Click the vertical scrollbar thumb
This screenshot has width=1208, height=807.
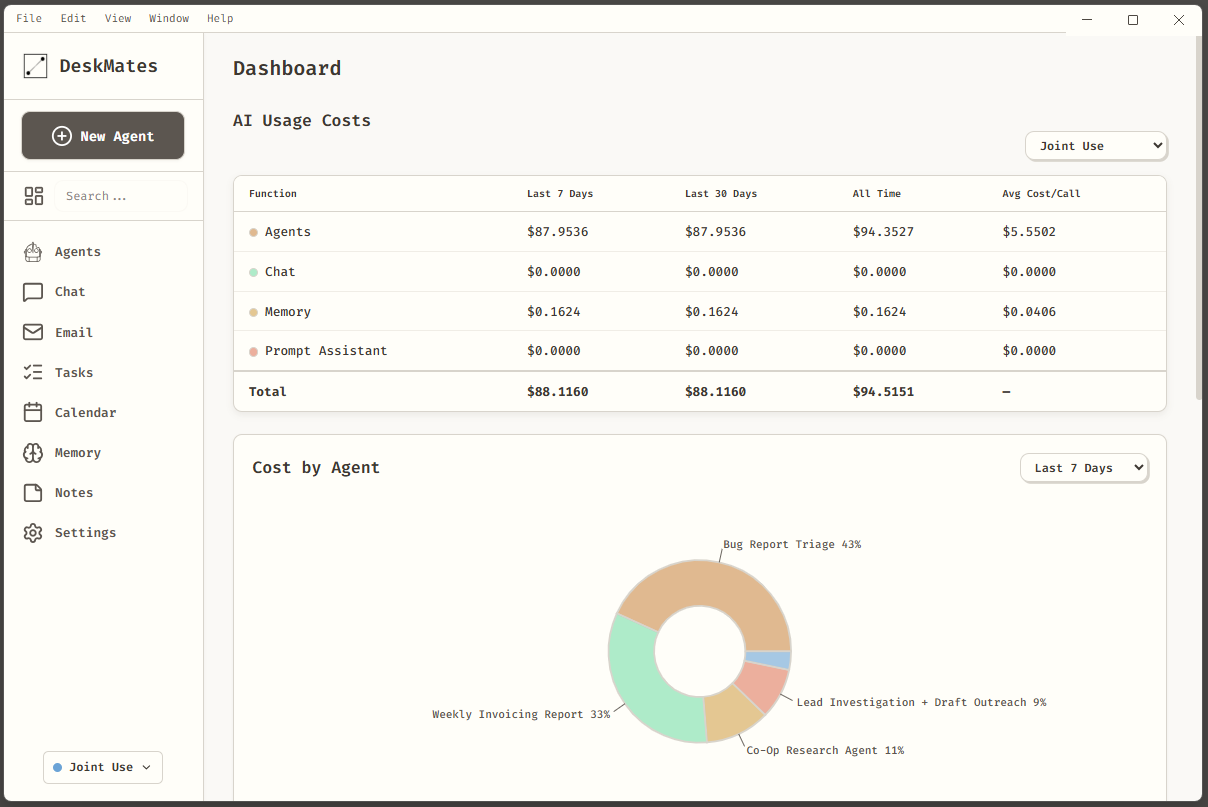(x=1199, y=216)
